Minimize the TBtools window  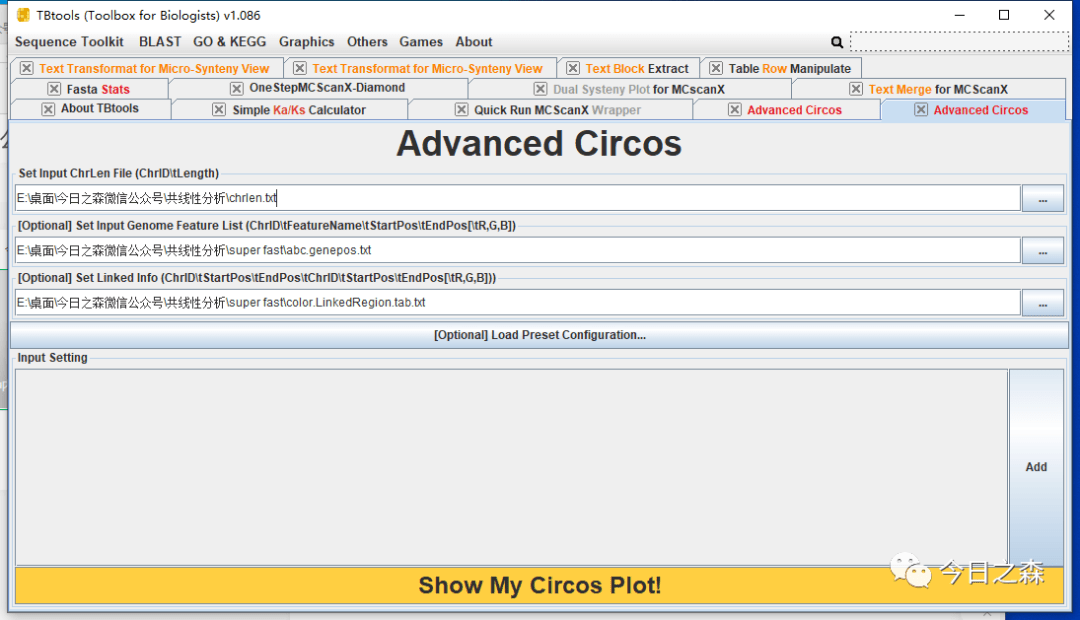click(x=959, y=15)
